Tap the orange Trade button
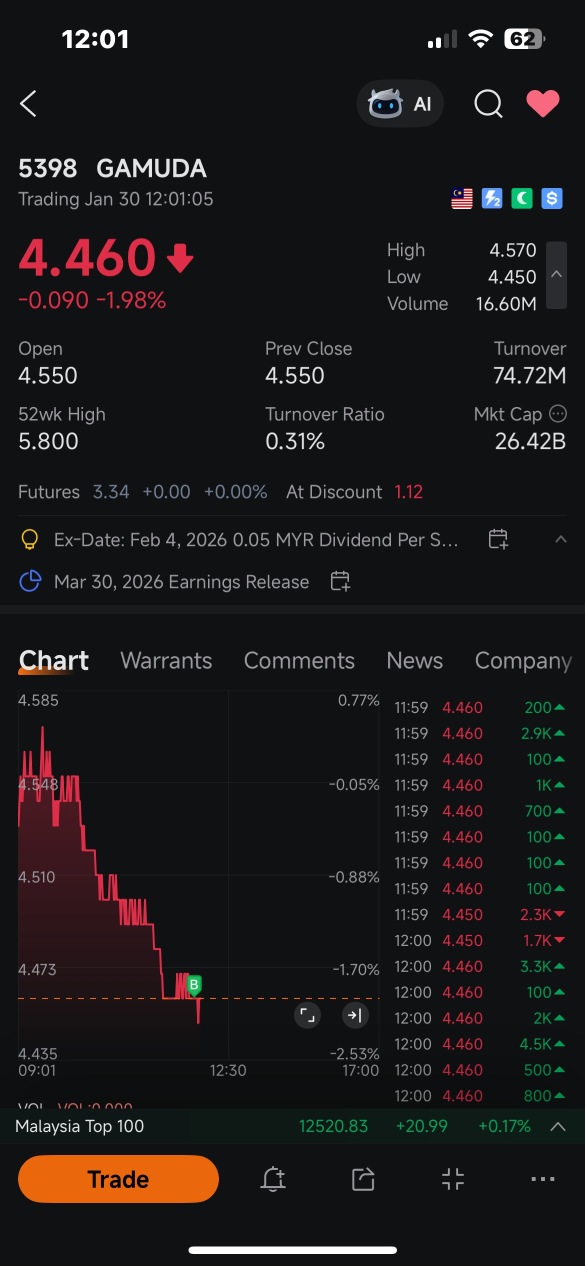Viewport: 585px width, 1266px height. tap(118, 1179)
